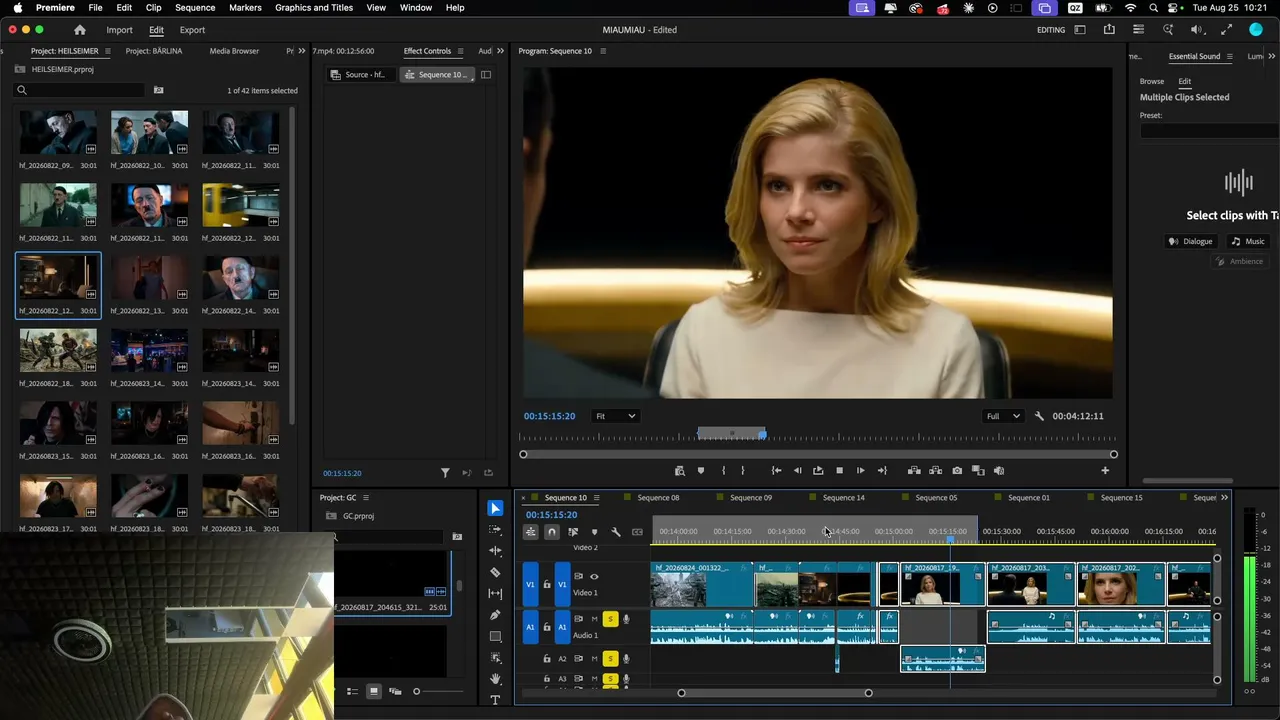Enable voice-over record on Audio 1
Screen dimensions: 1280x720
(x=626, y=619)
